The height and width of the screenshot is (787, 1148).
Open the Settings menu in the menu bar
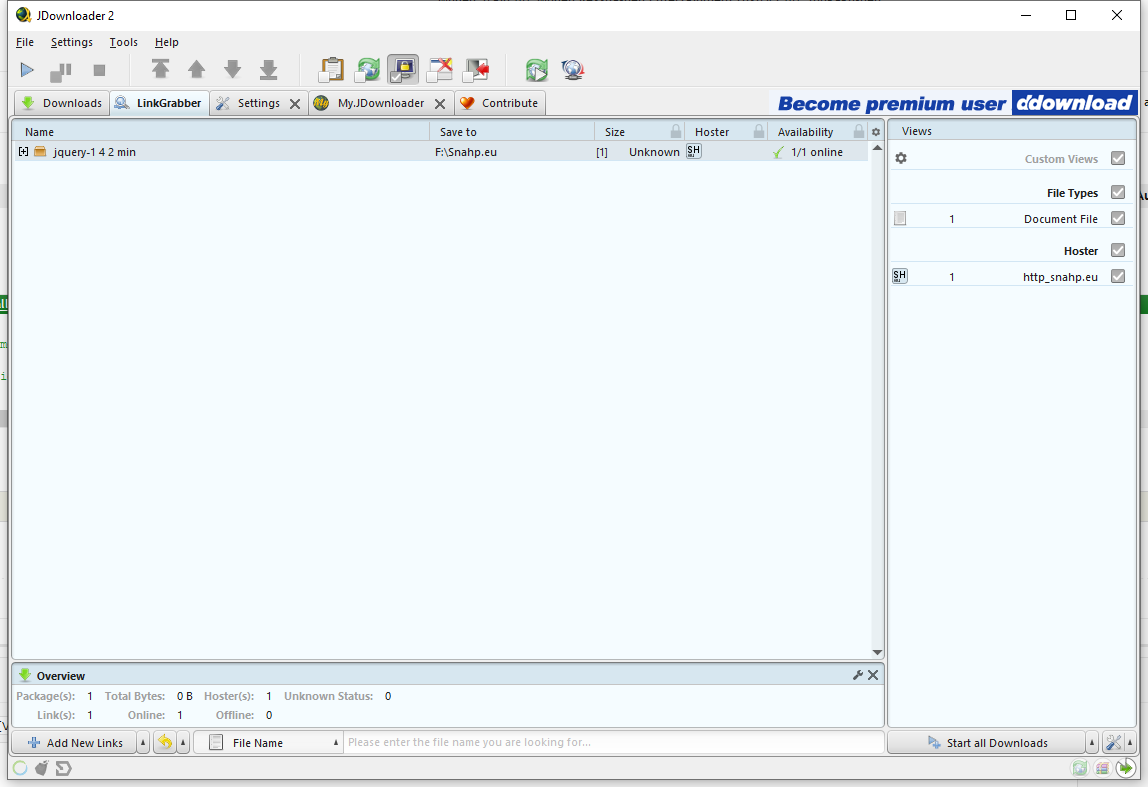click(x=72, y=42)
